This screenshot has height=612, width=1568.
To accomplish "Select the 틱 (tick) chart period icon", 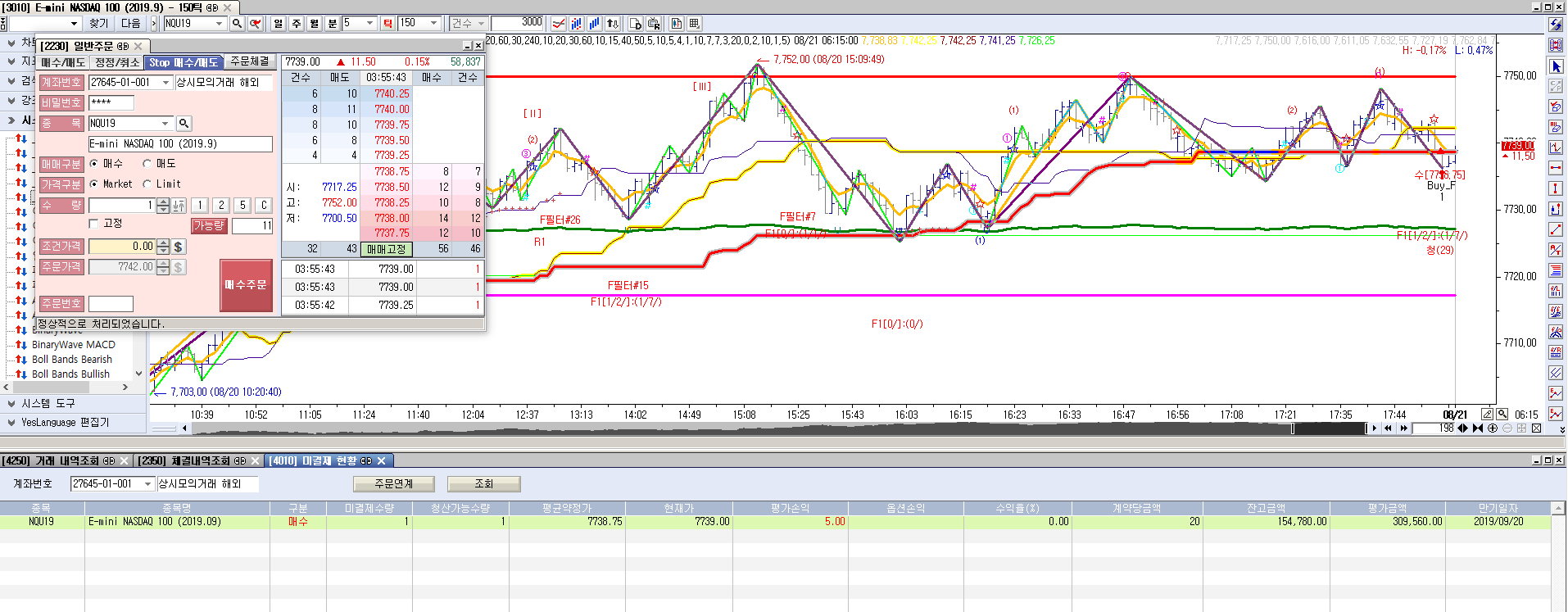I will [x=387, y=24].
